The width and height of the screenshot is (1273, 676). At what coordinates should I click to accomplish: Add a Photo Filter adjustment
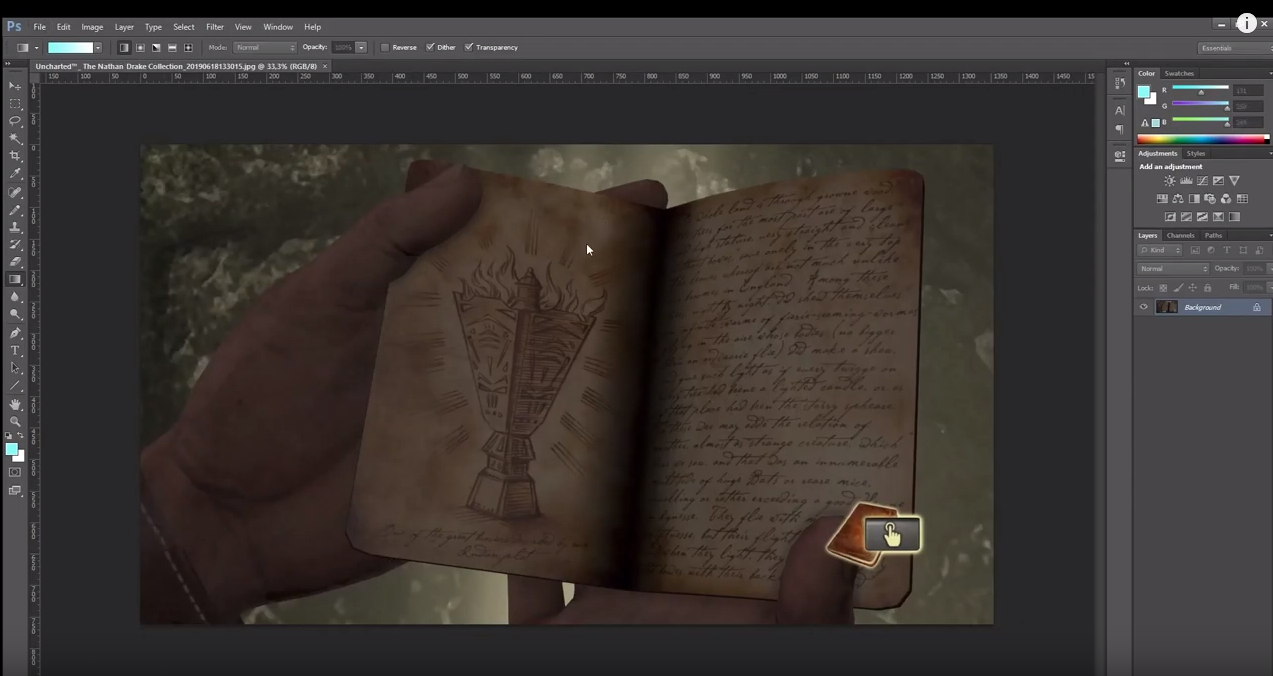point(1210,199)
